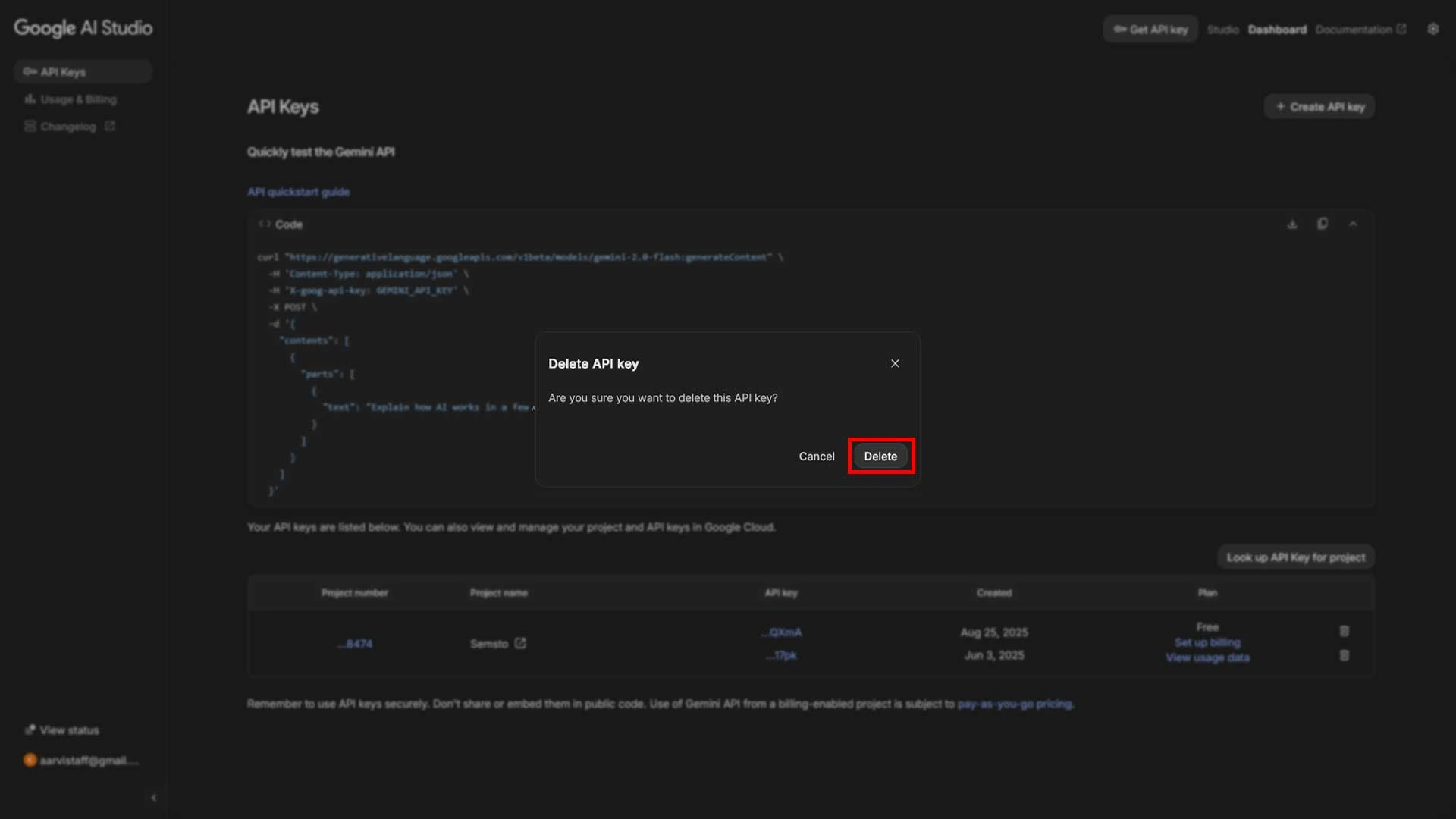Open the settings gear icon
This screenshot has width=1456, height=819.
[1432, 29]
